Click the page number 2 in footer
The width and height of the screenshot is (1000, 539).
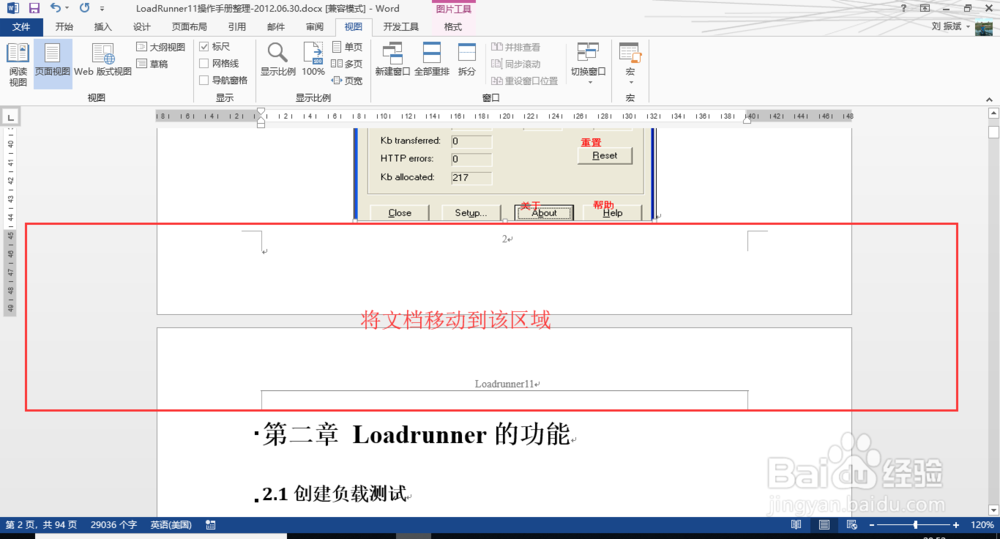tap(504, 239)
